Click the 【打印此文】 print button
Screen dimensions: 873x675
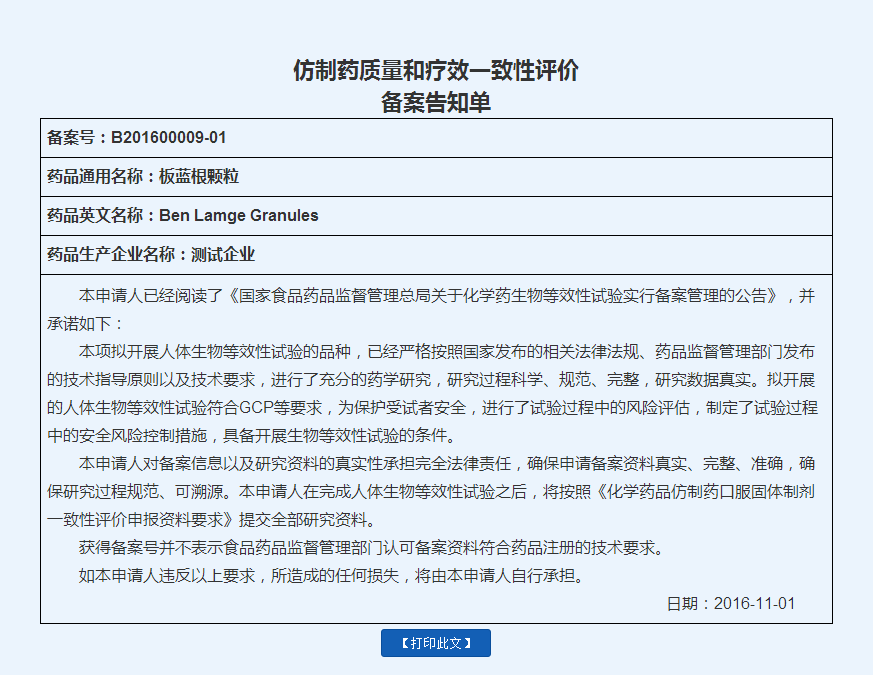coord(435,643)
